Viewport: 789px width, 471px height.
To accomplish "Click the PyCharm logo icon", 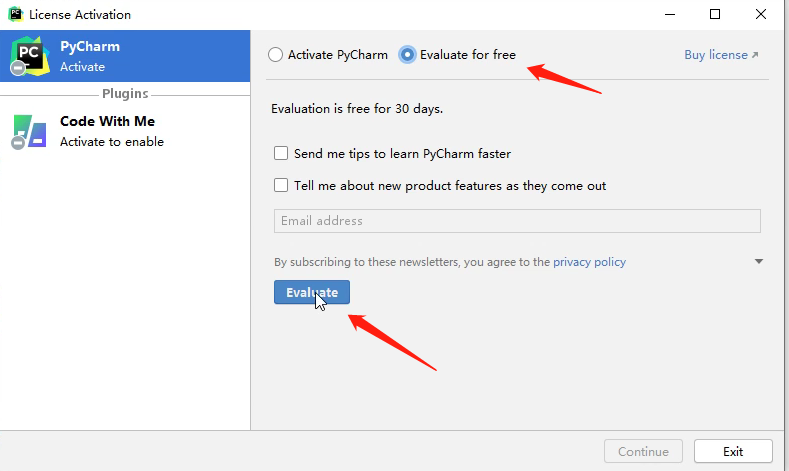I will [30, 56].
